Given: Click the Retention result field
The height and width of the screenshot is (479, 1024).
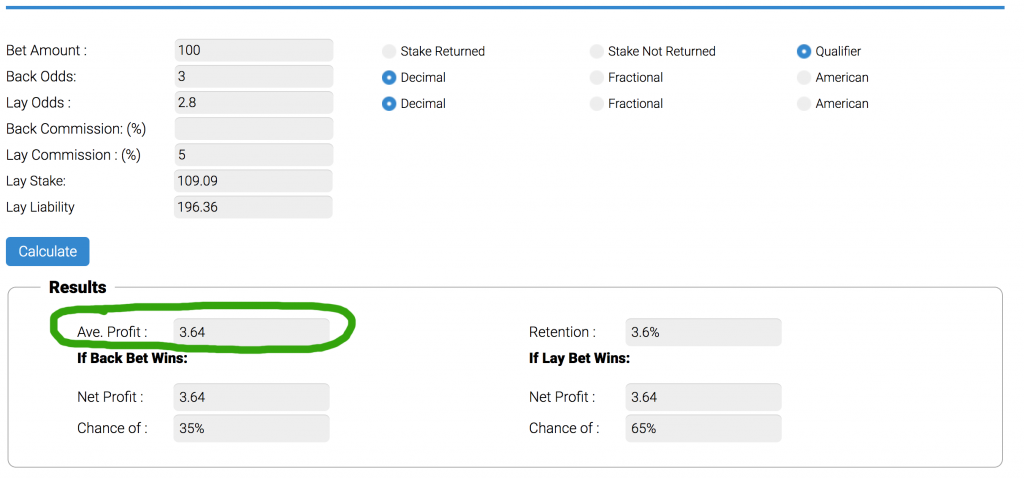Looking at the screenshot, I should pyautogui.click(x=703, y=332).
